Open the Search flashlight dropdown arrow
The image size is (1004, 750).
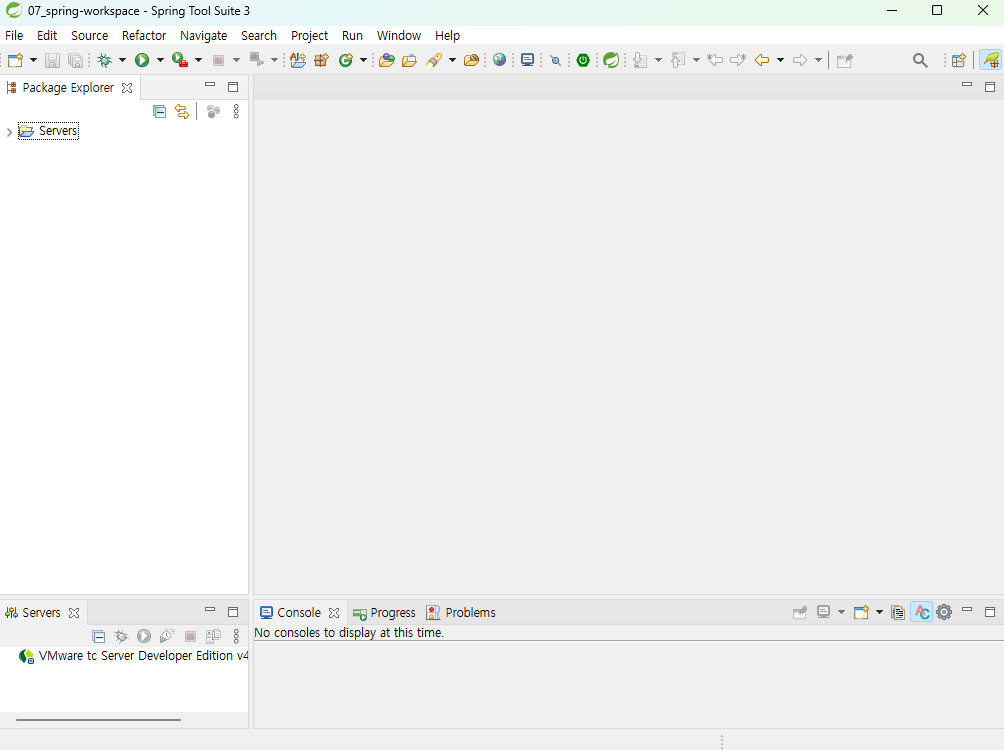[452, 60]
